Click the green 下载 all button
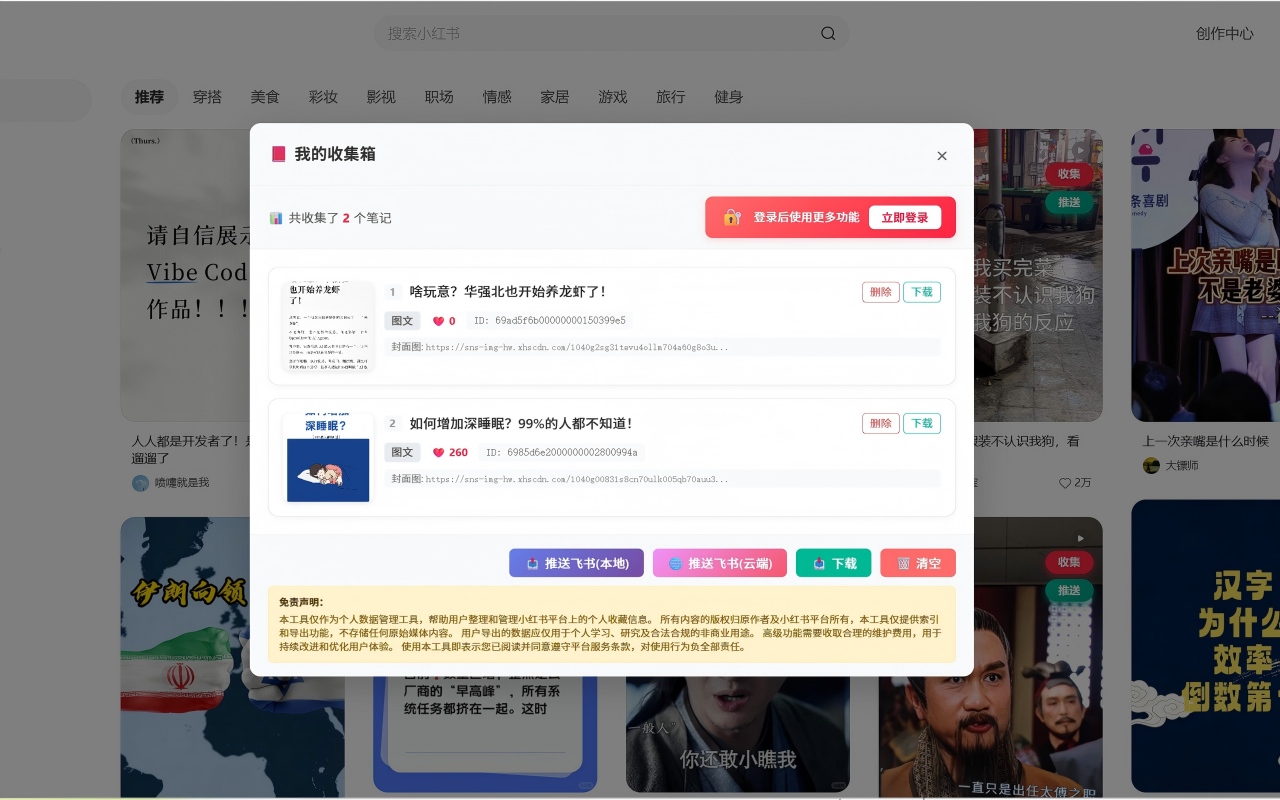 click(833, 563)
